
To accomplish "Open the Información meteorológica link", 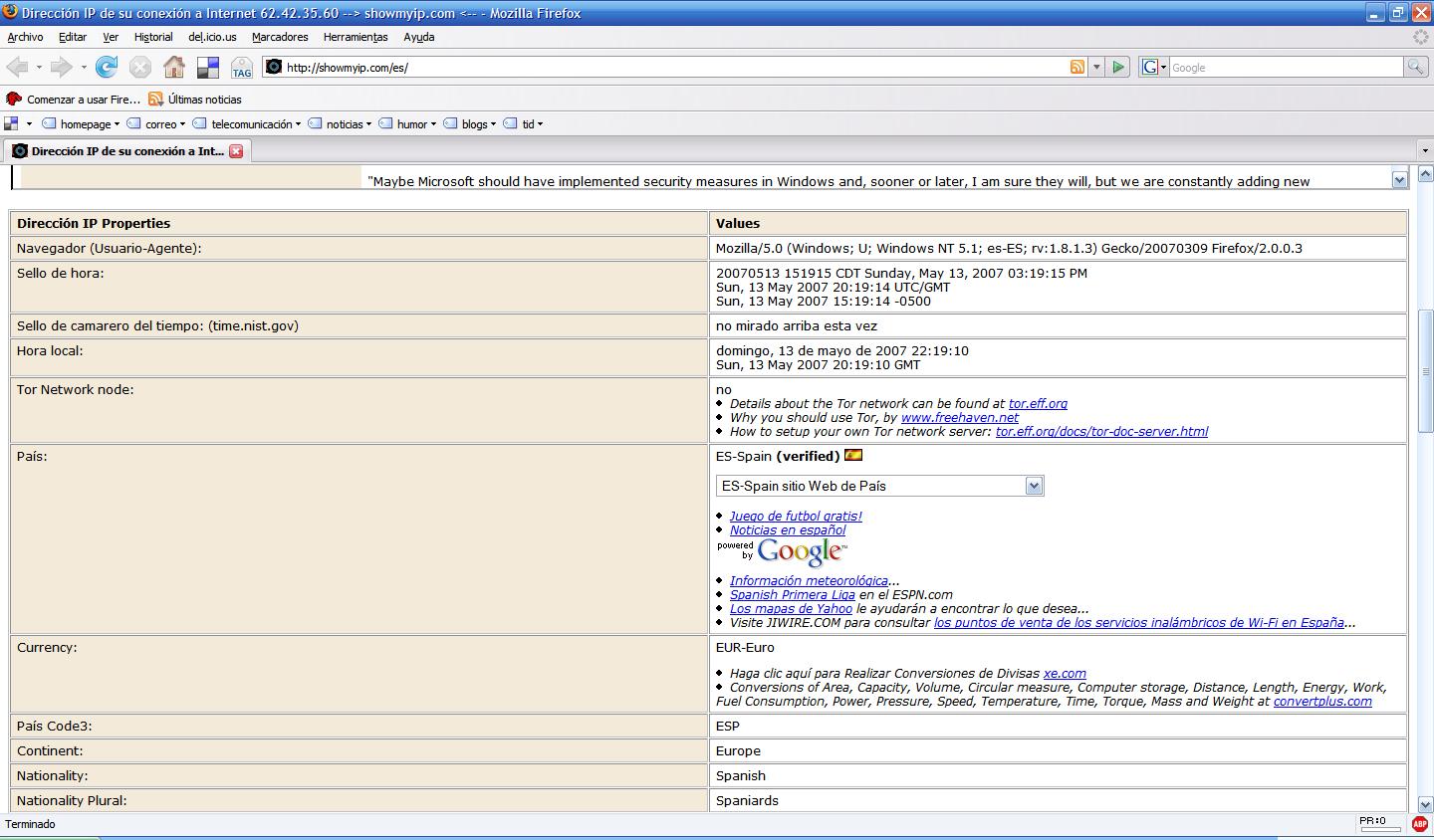I will (809, 581).
